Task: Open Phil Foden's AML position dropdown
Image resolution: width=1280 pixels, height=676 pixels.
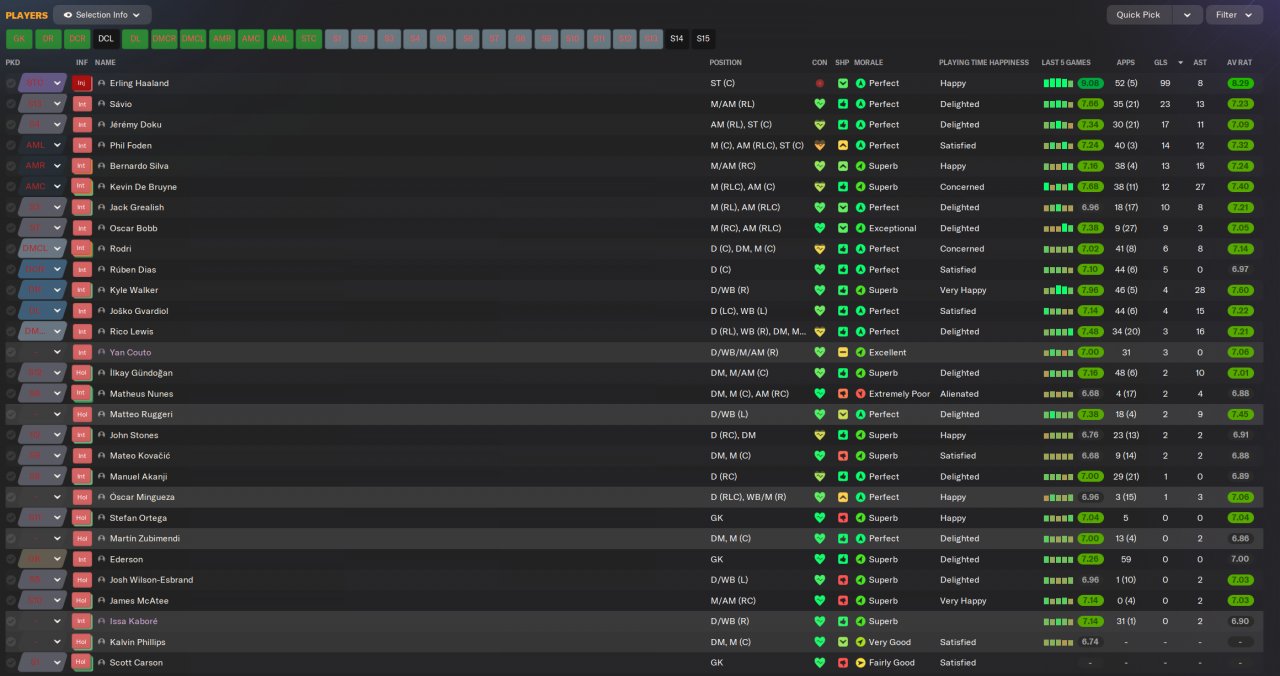Action: (x=43, y=146)
